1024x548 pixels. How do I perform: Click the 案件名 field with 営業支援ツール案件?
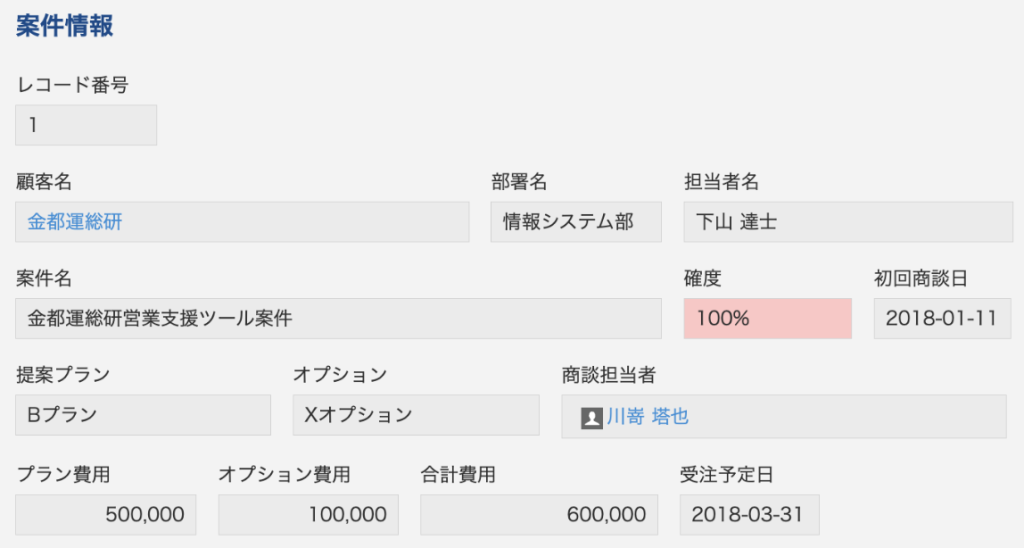coord(338,319)
